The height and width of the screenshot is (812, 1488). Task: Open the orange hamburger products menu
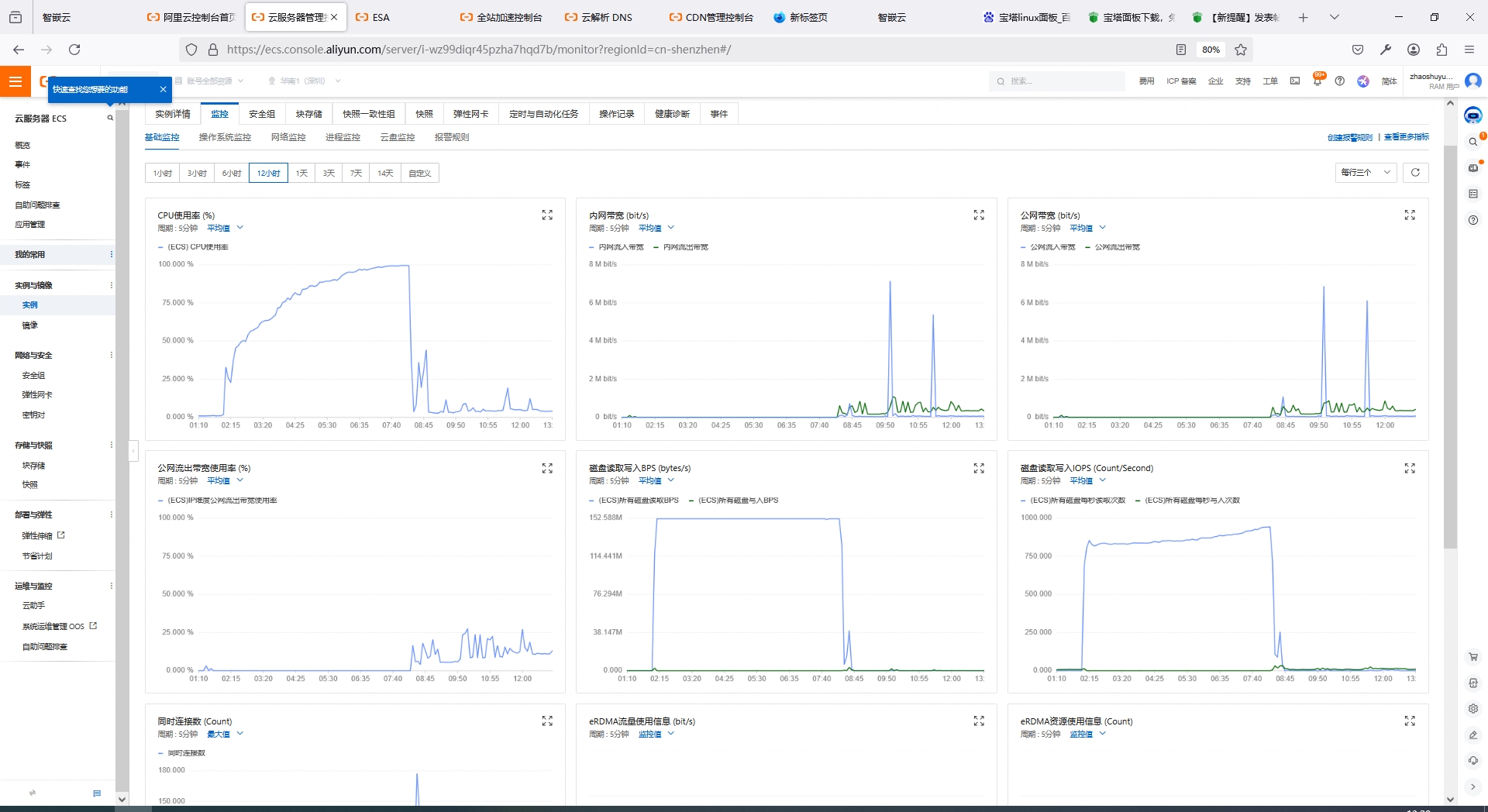tap(15, 81)
